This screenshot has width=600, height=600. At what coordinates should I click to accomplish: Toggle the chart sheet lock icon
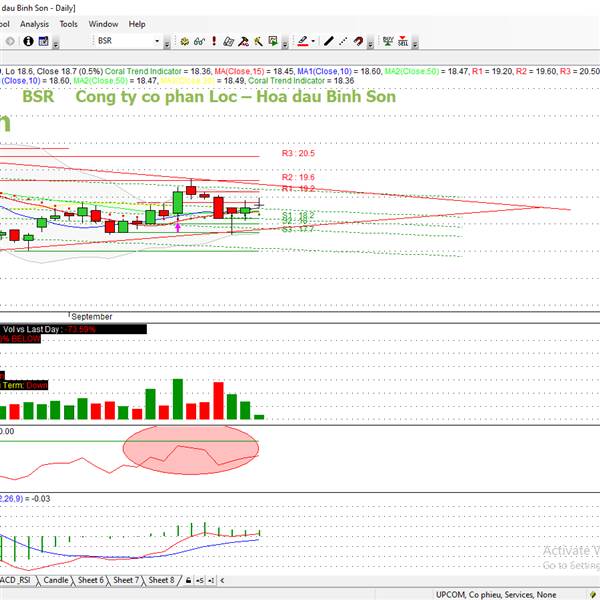pyautogui.click(x=188, y=580)
